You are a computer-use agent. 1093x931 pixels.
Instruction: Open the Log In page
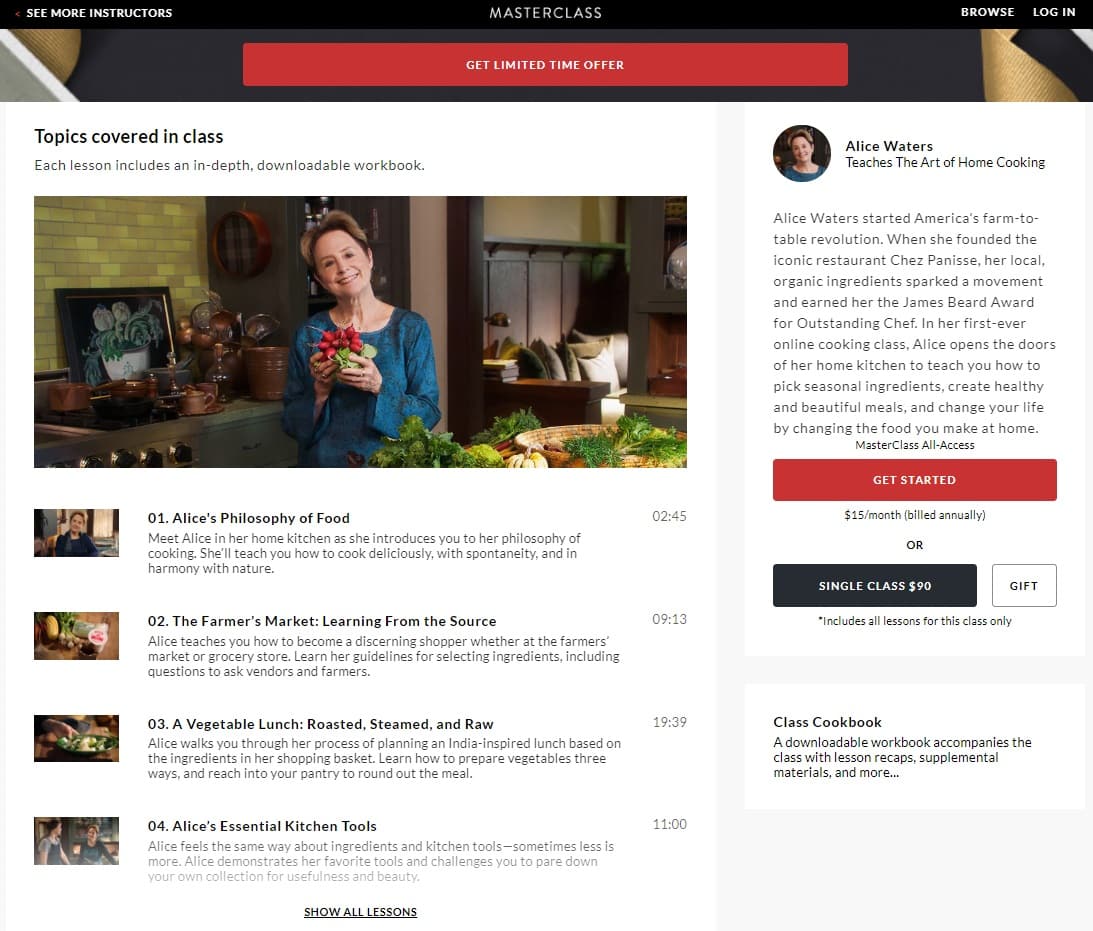pyautogui.click(x=1053, y=12)
